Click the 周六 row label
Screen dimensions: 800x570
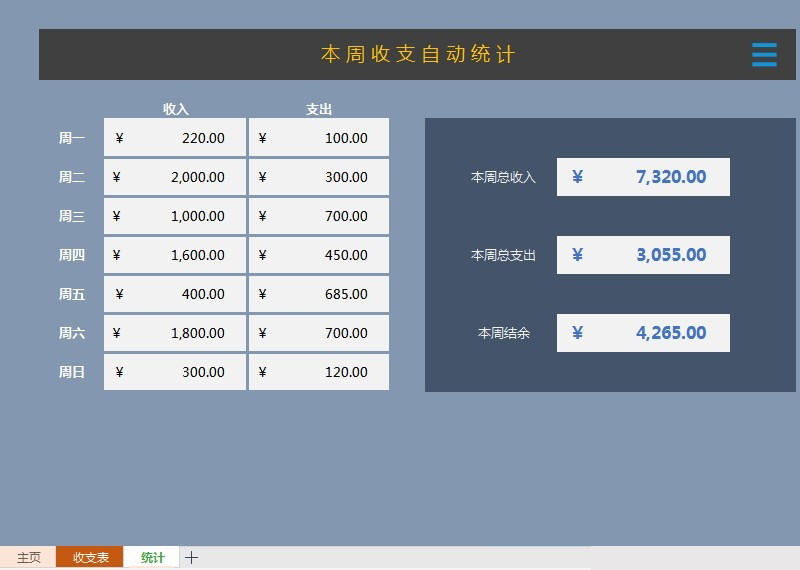(72, 333)
